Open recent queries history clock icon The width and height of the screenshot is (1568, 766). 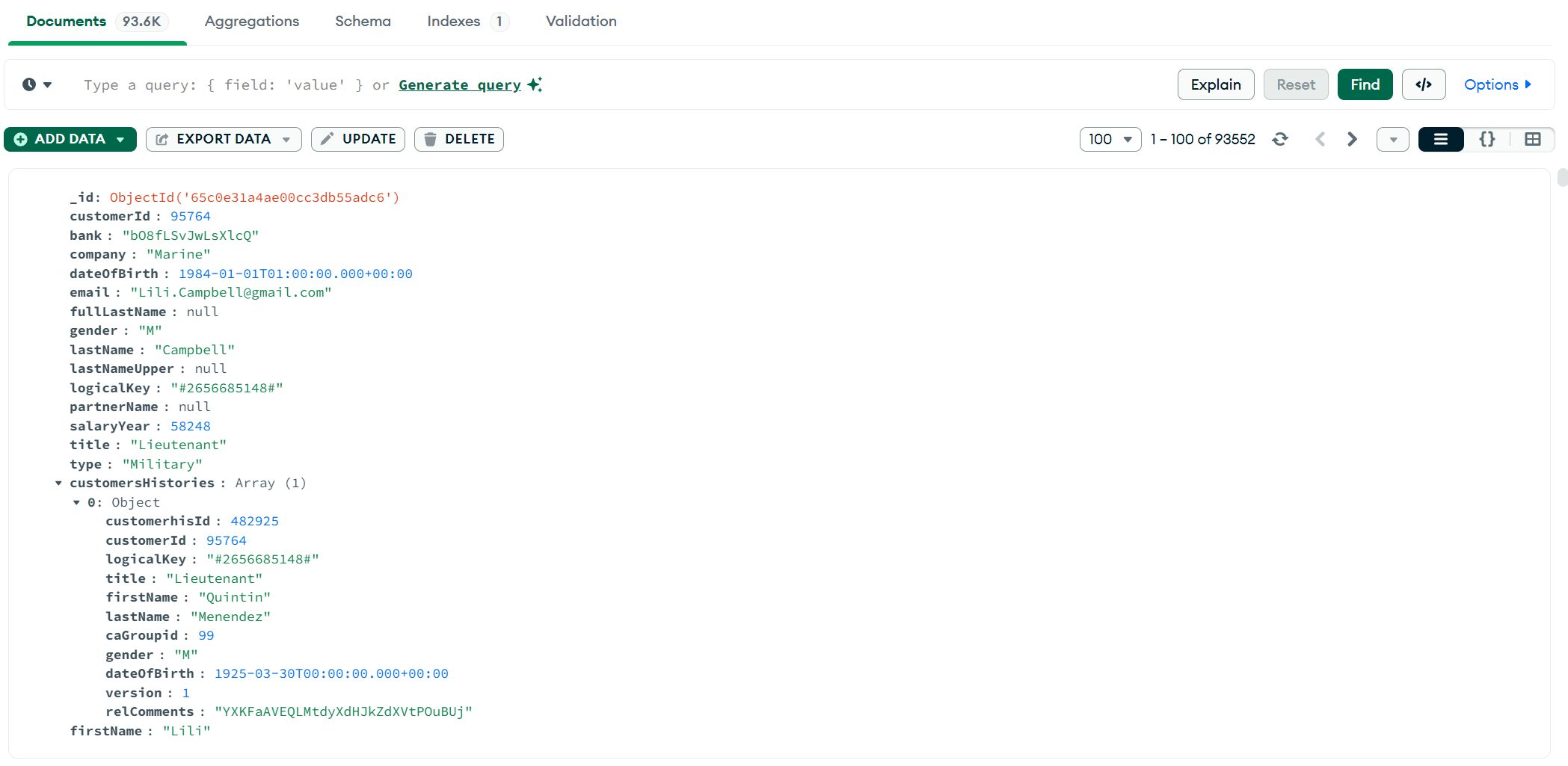coord(28,84)
